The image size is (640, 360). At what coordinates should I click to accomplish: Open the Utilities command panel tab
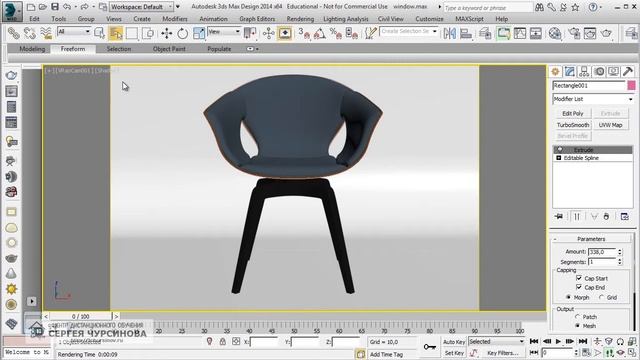pos(628,71)
